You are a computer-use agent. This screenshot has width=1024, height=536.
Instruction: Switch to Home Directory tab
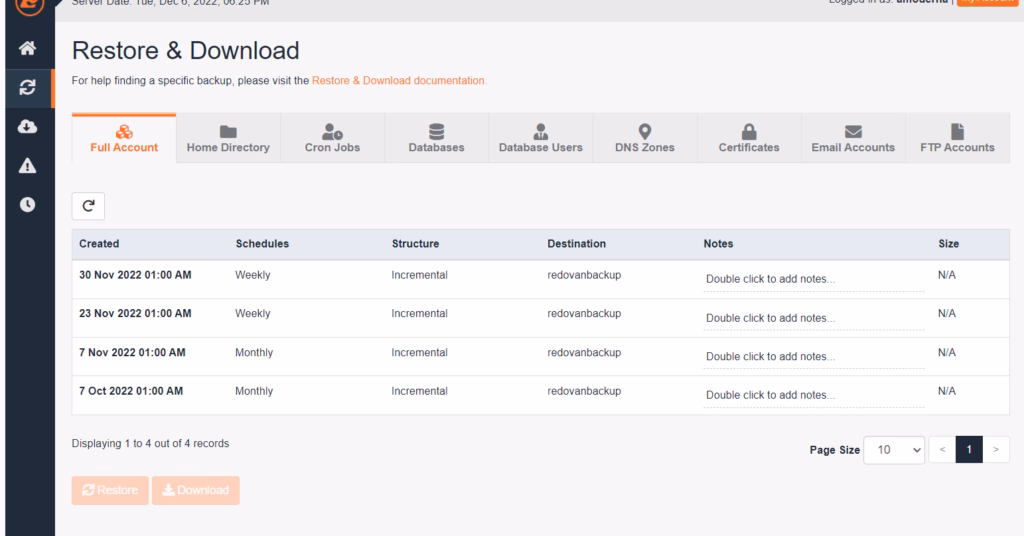[x=228, y=138]
